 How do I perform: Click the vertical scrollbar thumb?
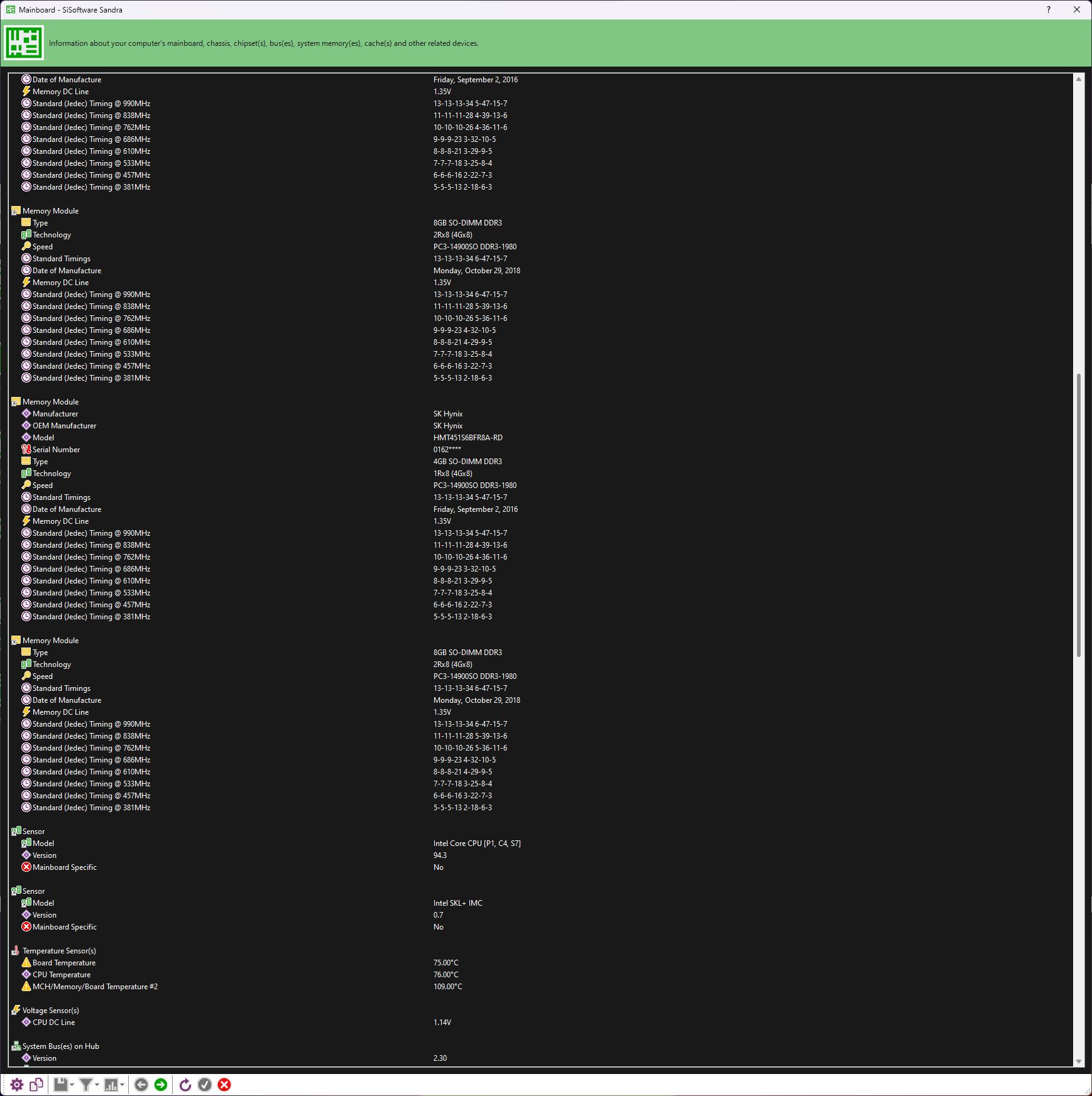pyautogui.click(x=1079, y=515)
